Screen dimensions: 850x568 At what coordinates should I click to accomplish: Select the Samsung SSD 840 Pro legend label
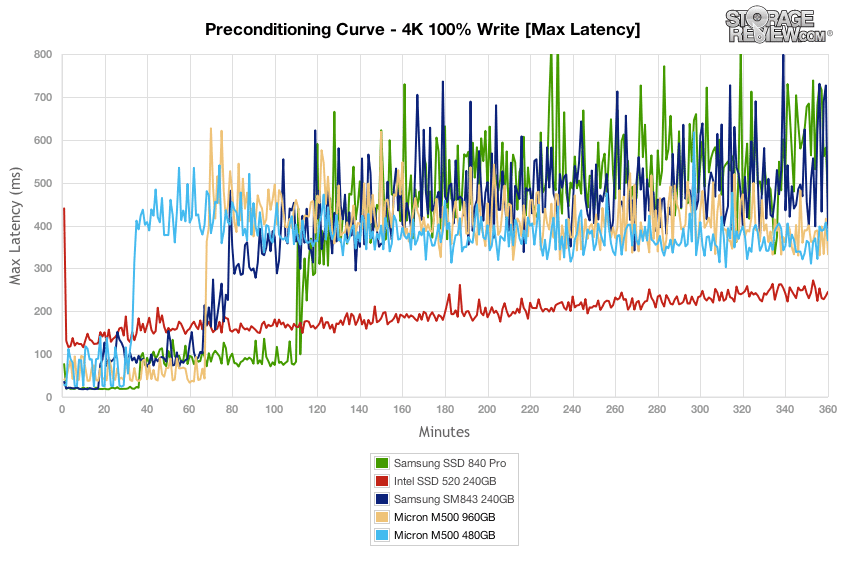point(450,463)
